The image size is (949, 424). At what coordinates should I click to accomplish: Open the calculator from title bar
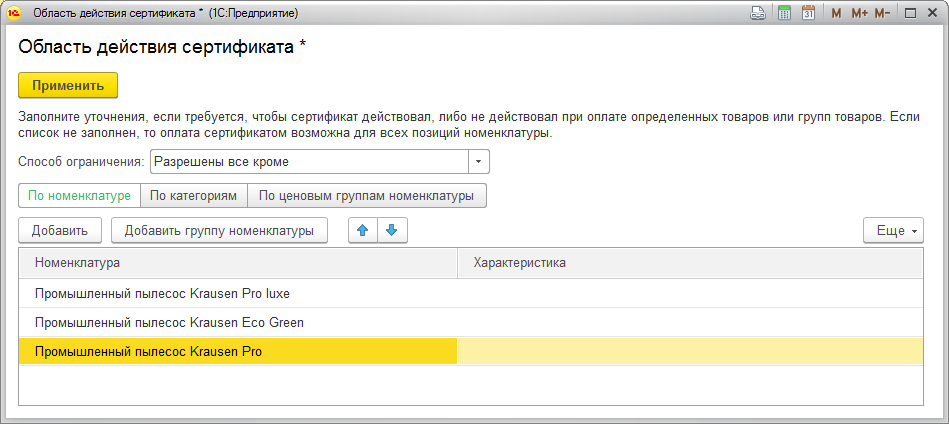[785, 13]
